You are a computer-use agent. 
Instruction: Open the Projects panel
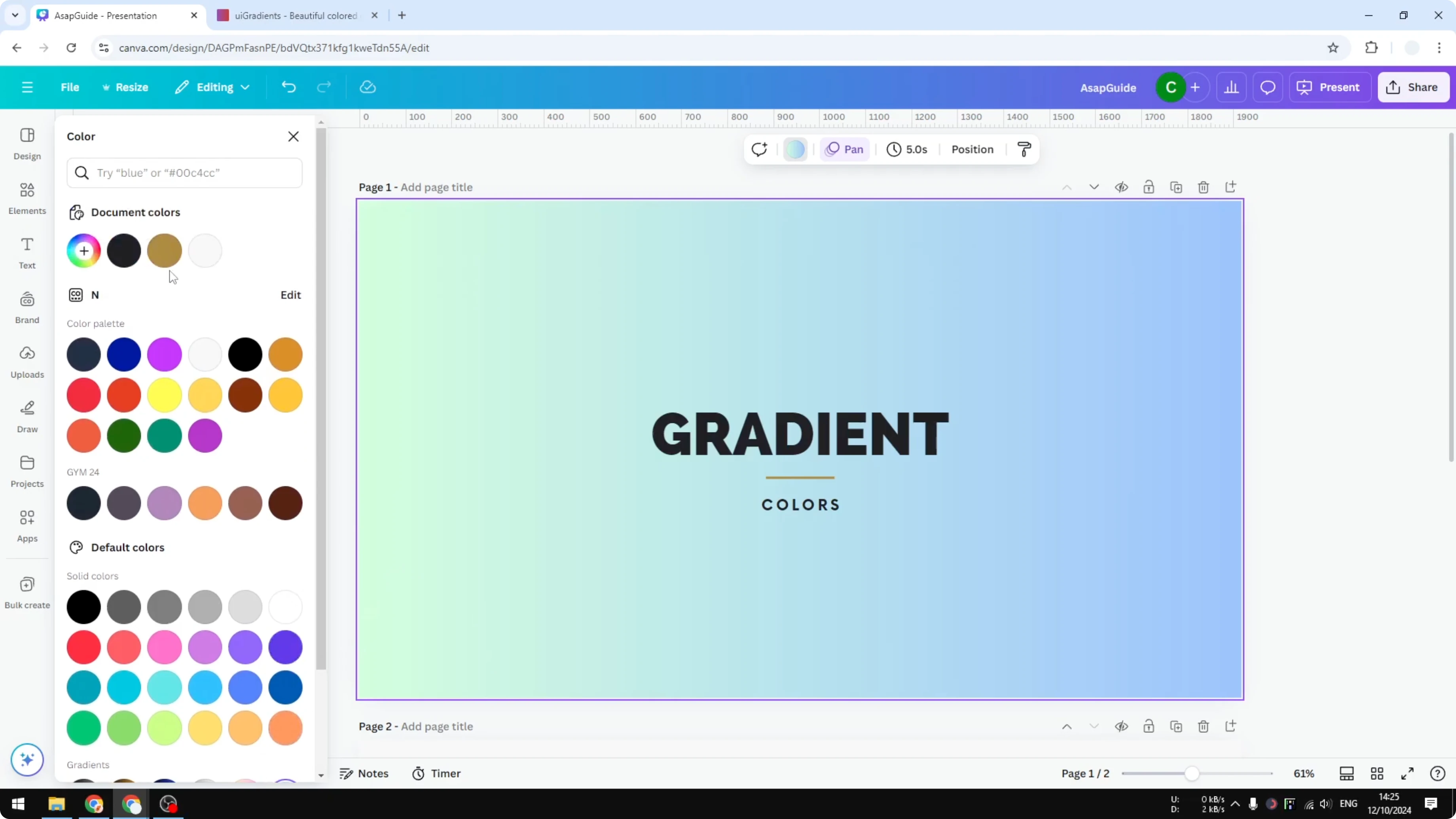coord(27,471)
